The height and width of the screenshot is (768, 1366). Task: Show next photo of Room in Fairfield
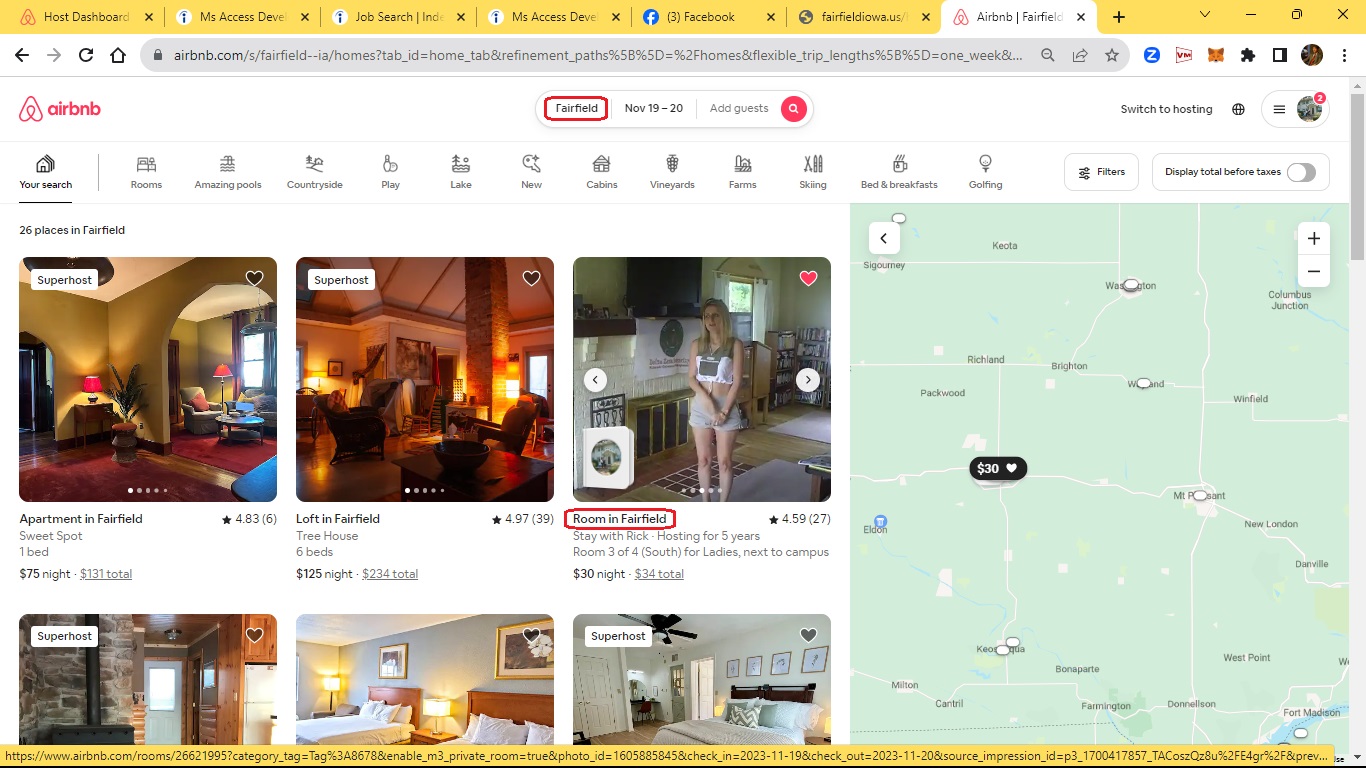808,380
